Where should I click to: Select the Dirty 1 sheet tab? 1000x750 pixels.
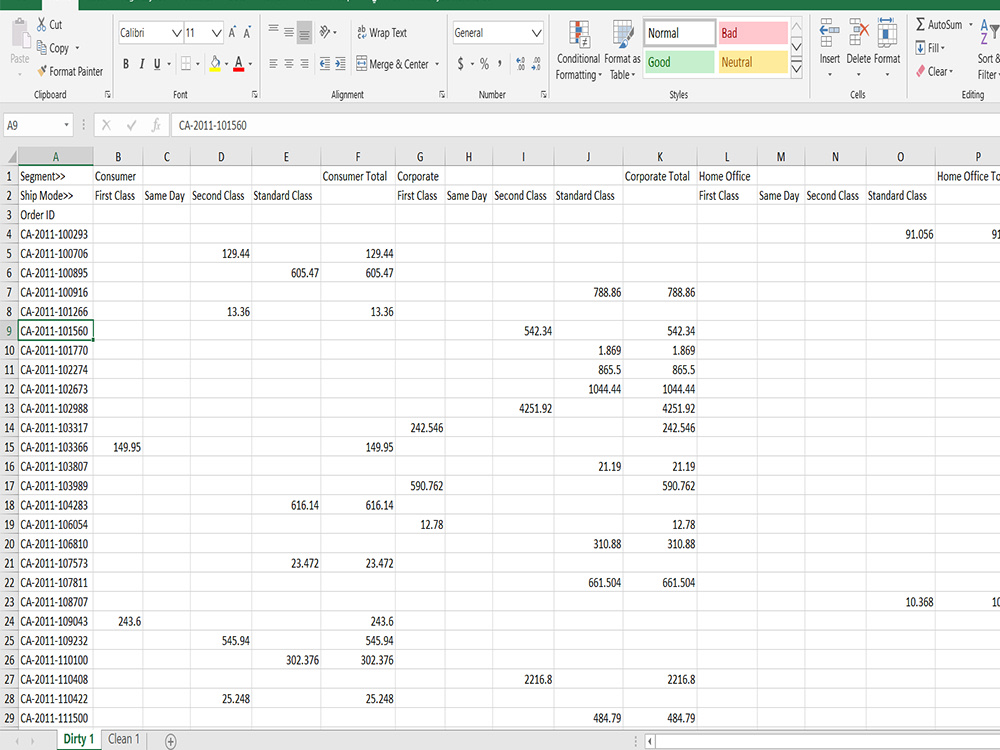point(78,739)
